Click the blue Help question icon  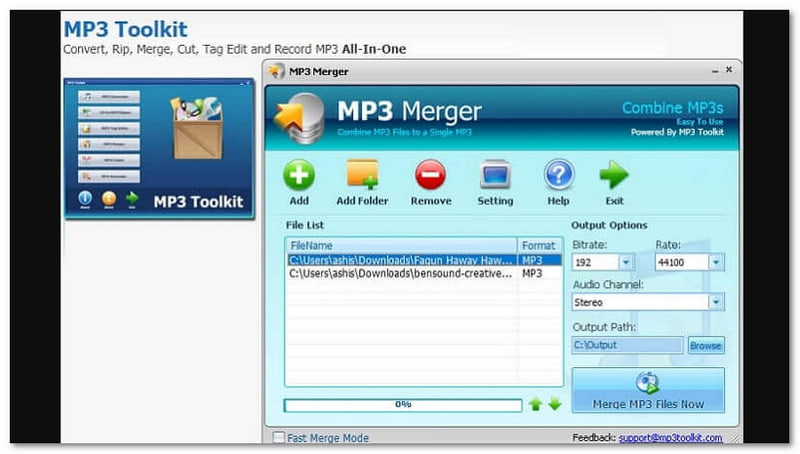tap(559, 175)
